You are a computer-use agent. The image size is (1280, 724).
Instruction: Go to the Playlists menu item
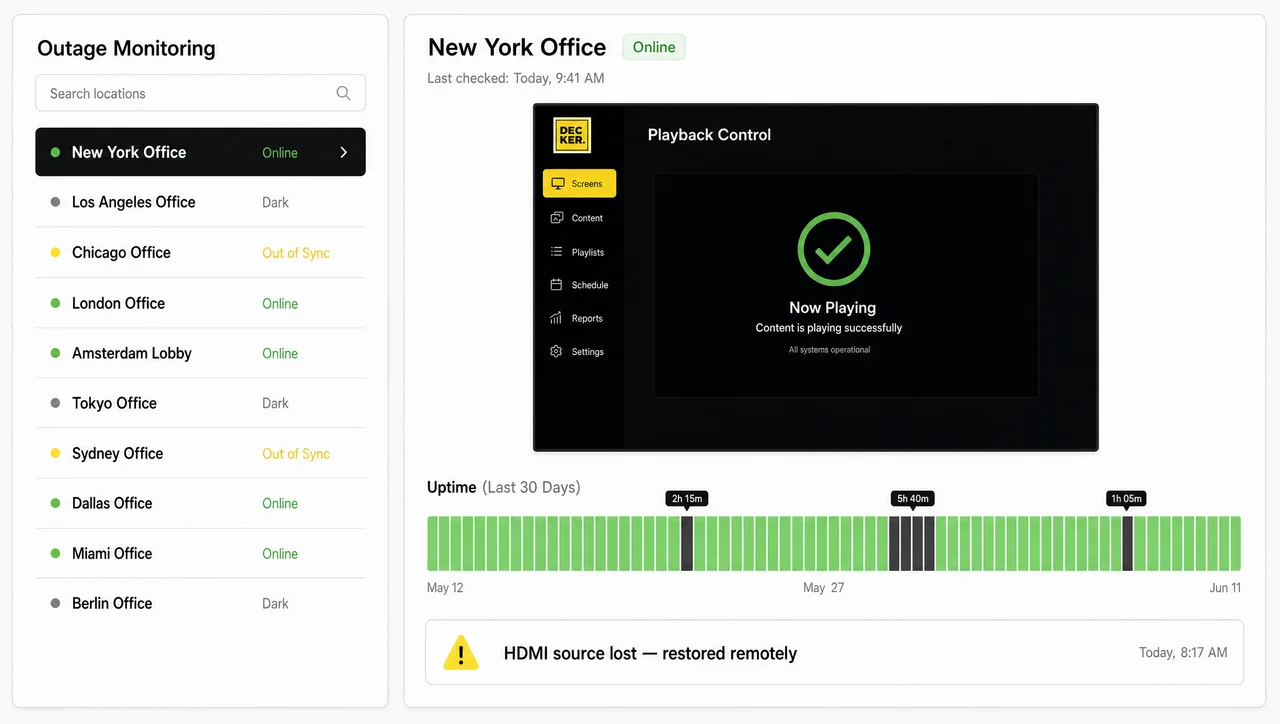[579, 252]
